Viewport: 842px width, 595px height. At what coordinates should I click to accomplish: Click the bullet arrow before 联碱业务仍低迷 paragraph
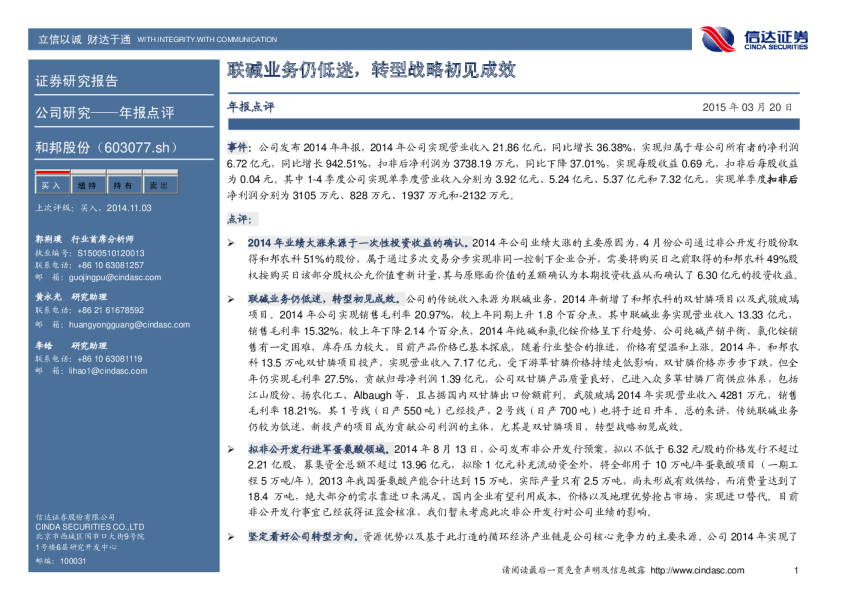tap(231, 299)
